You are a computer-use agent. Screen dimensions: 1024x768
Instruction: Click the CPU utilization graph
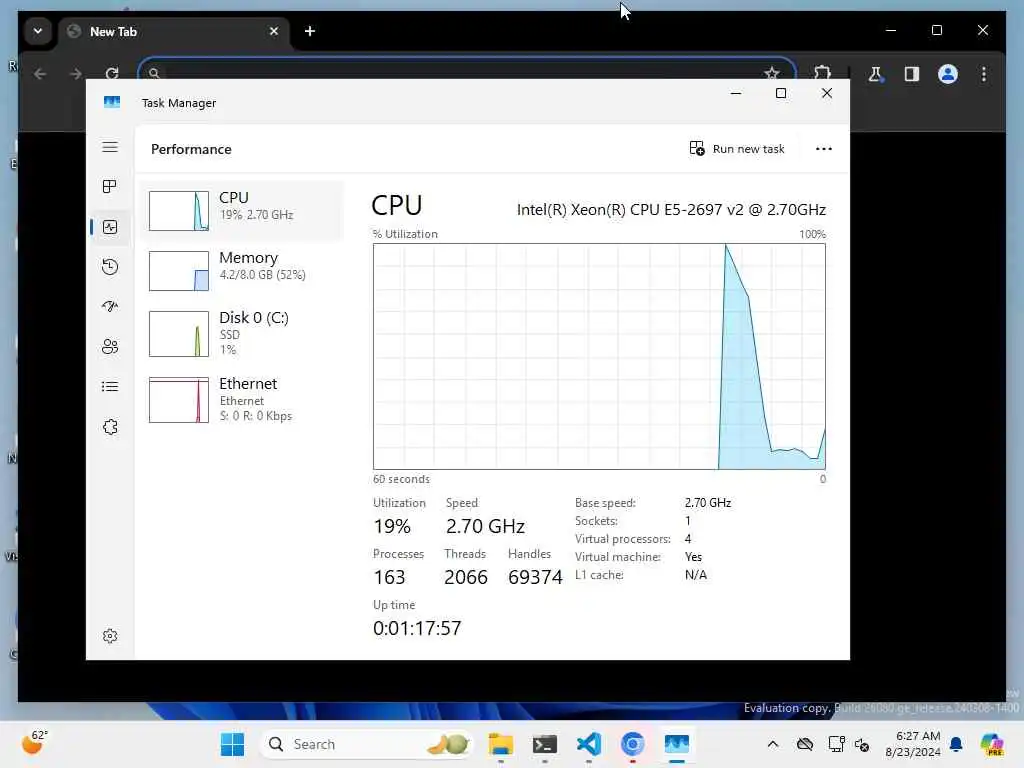pos(599,356)
